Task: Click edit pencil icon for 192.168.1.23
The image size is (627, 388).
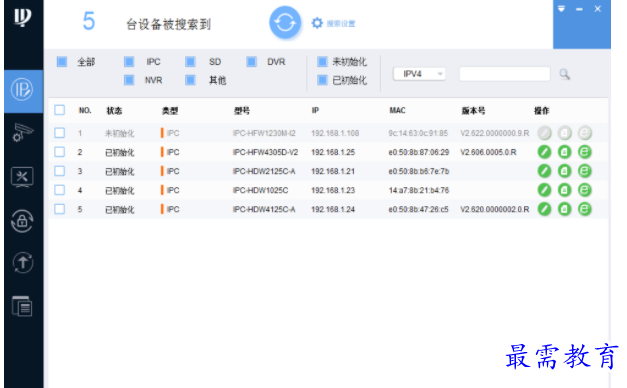Action: pos(544,190)
